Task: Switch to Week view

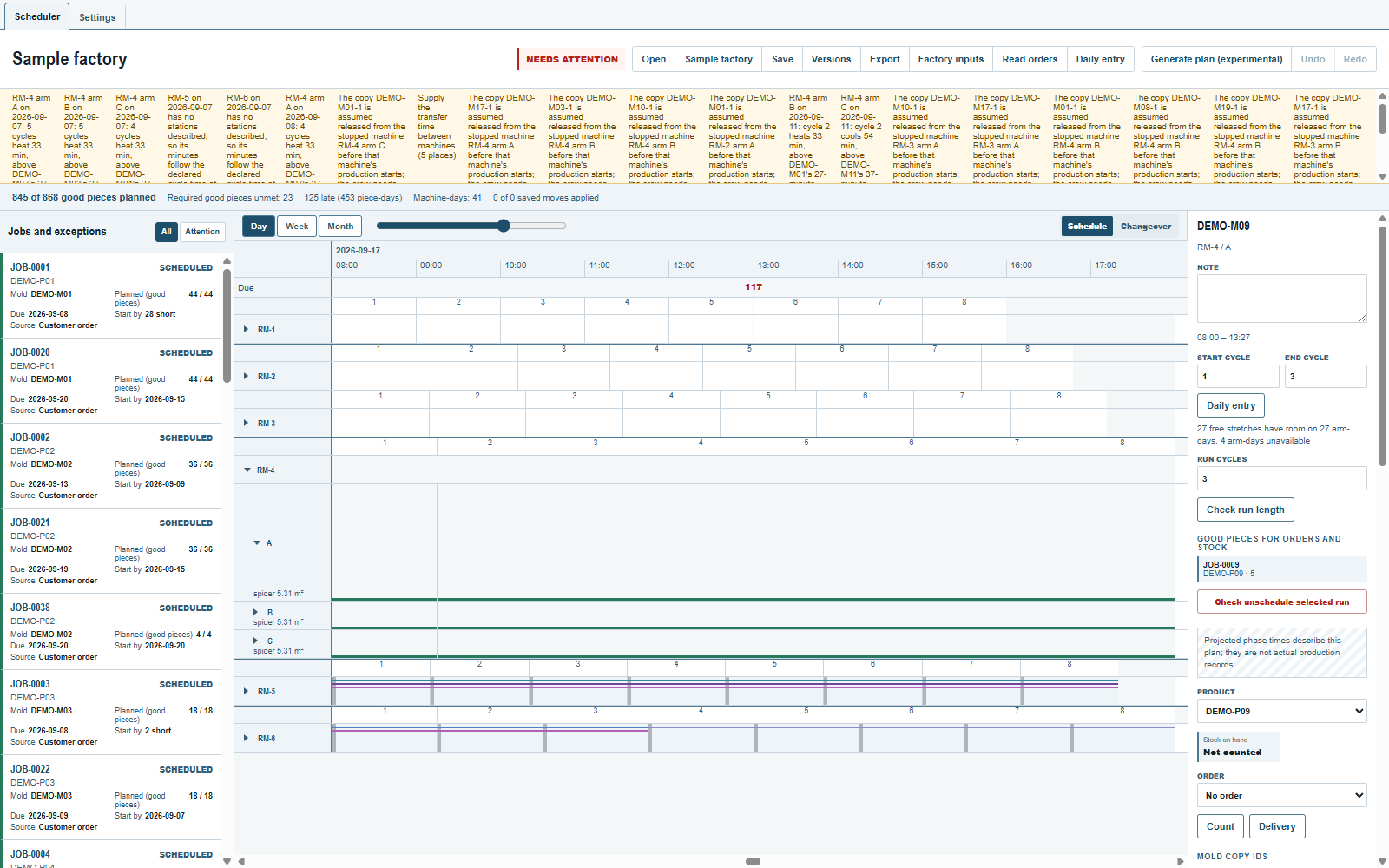Action: point(297,227)
